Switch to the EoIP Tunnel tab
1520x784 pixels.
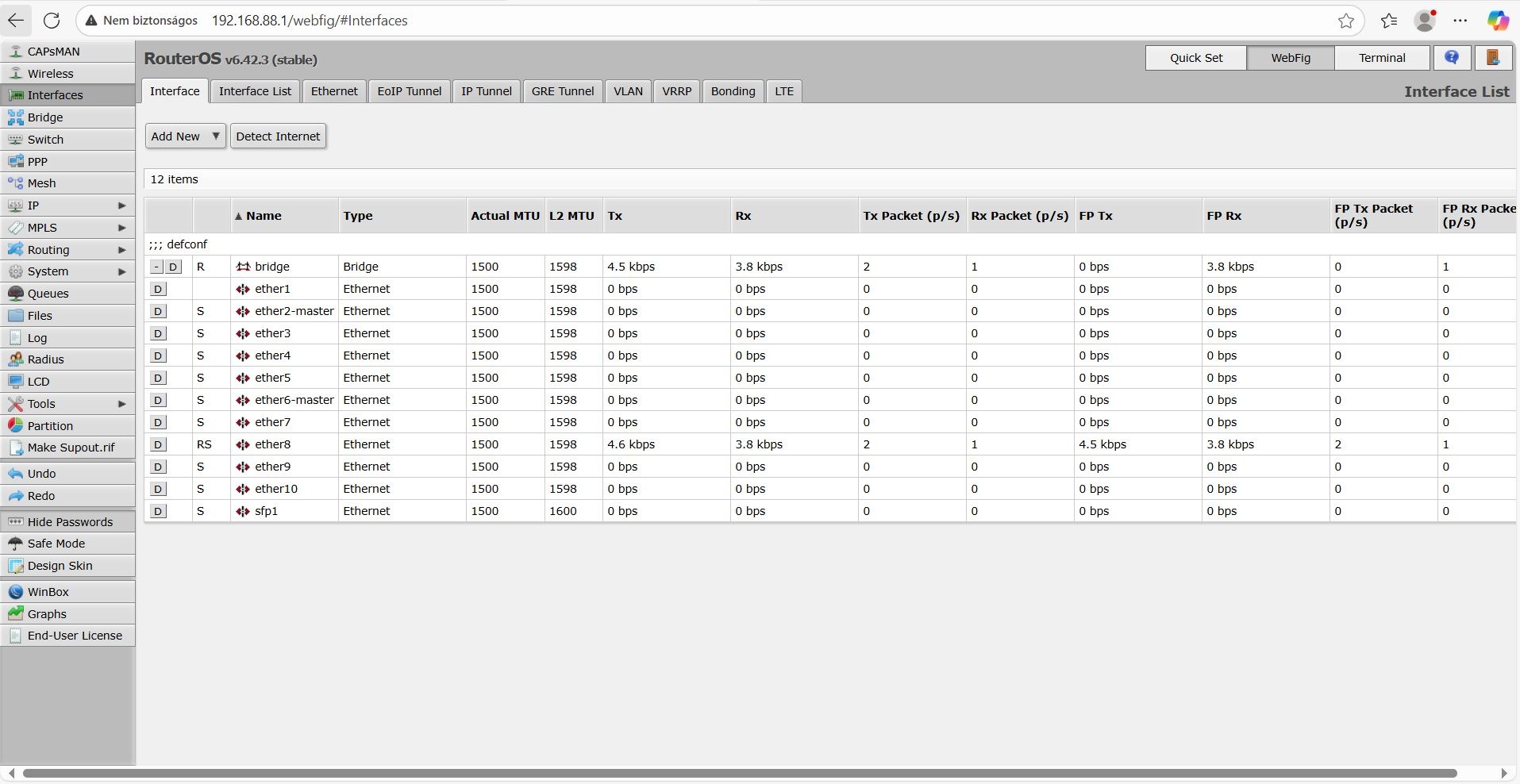point(410,91)
